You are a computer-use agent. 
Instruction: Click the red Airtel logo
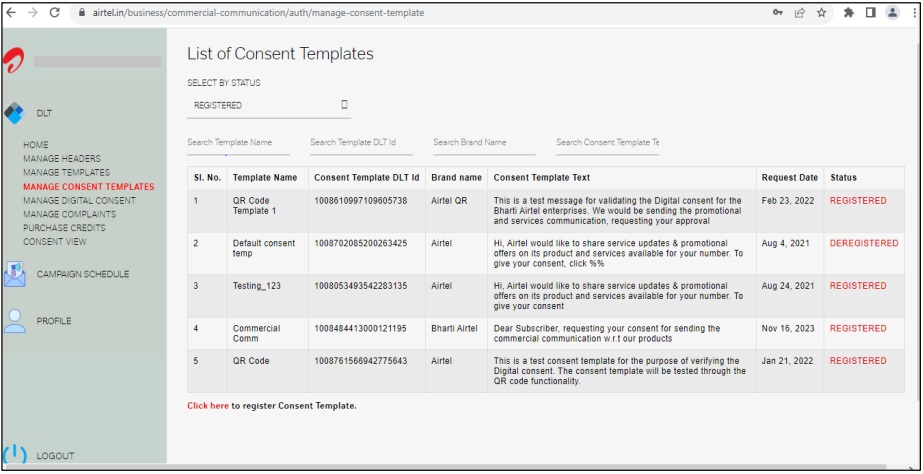click(x=12, y=61)
